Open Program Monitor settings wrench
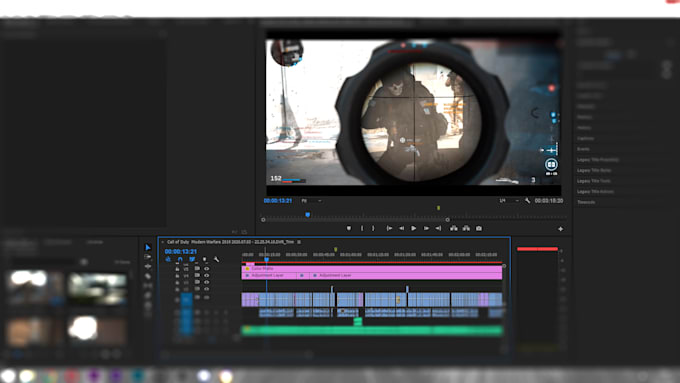This screenshot has height=383, width=680. pyautogui.click(x=527, y=200)
